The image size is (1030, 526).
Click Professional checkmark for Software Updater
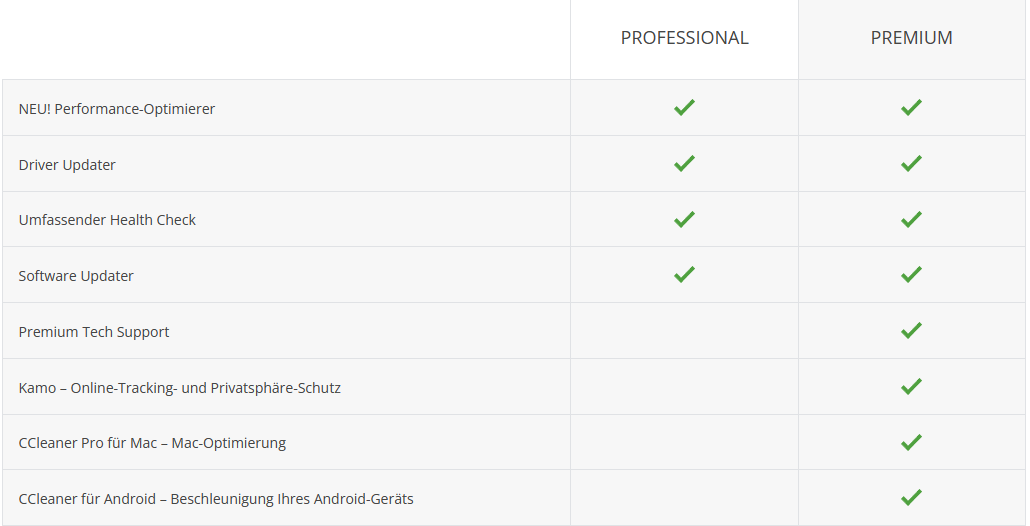(684, 274)
